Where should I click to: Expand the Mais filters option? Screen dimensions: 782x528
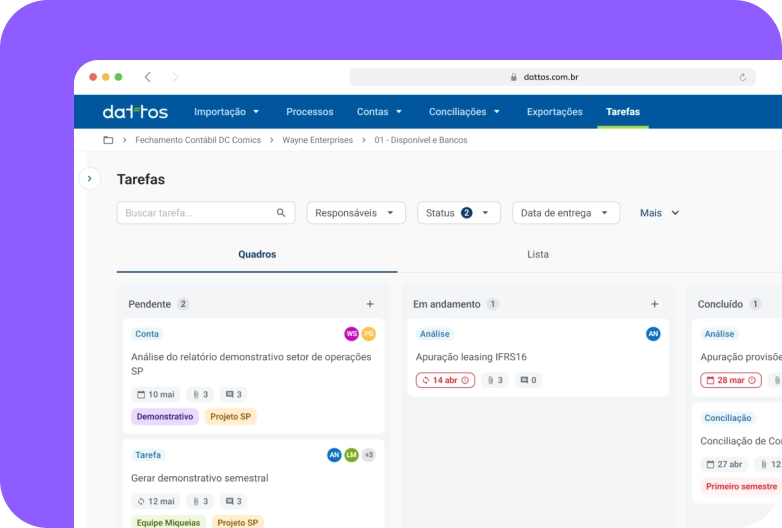tap(659, 213)
